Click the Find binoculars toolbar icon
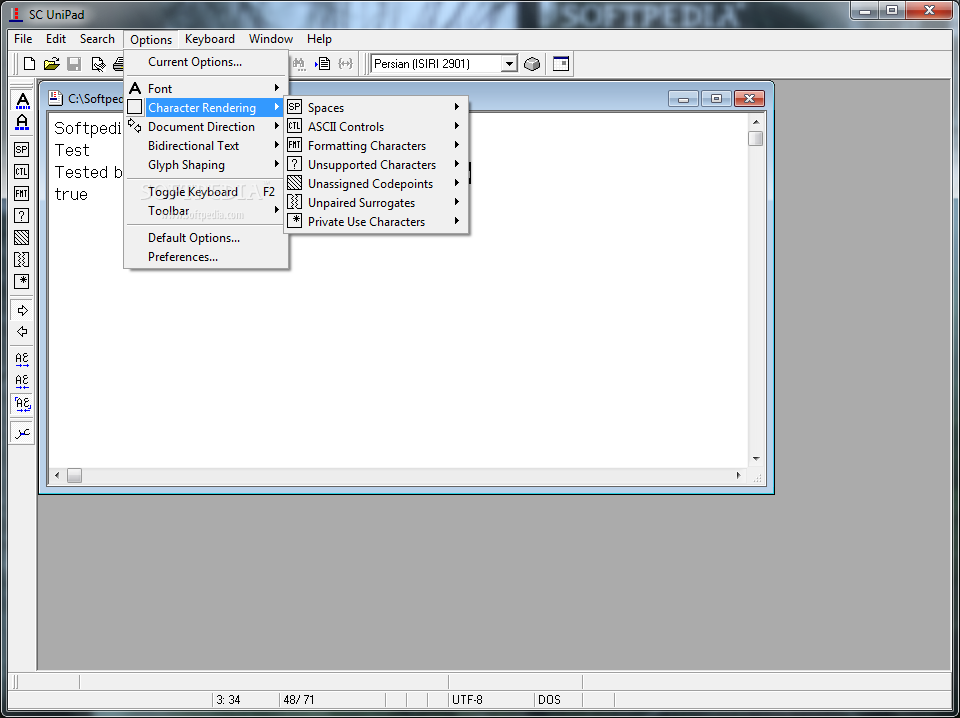 click(x=299, y=64)
